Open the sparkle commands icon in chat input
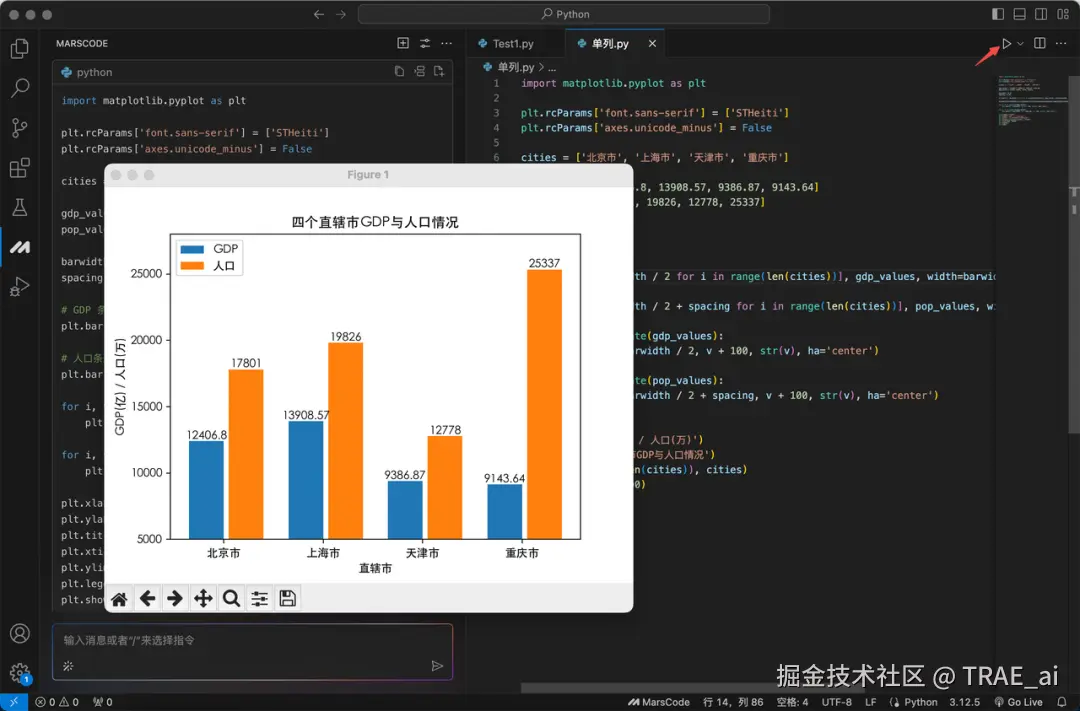Image resolution: width=1080 pixels, height=711 pixels. click(x=68, y=666)
